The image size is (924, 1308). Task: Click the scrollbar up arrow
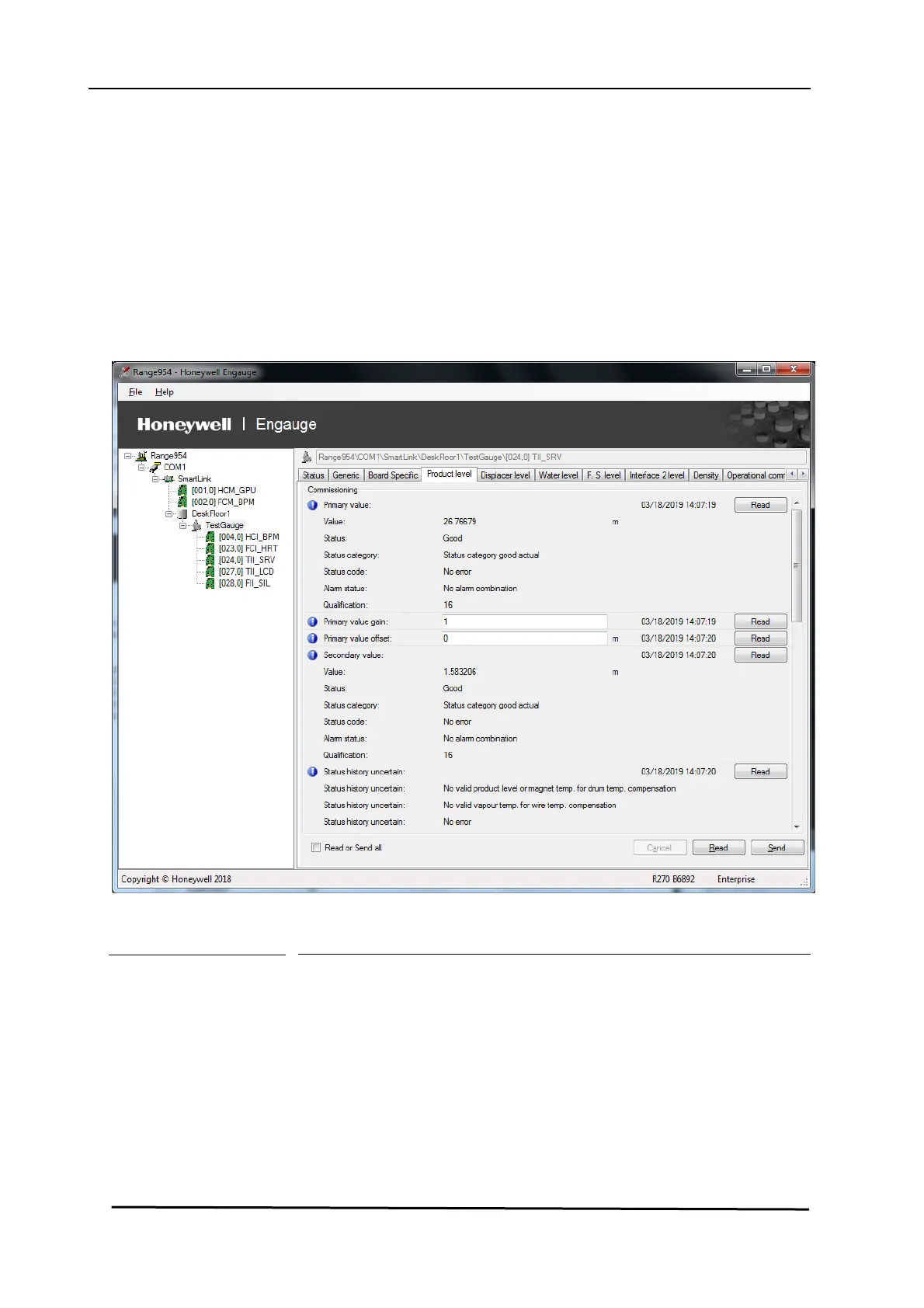(797, 503)
